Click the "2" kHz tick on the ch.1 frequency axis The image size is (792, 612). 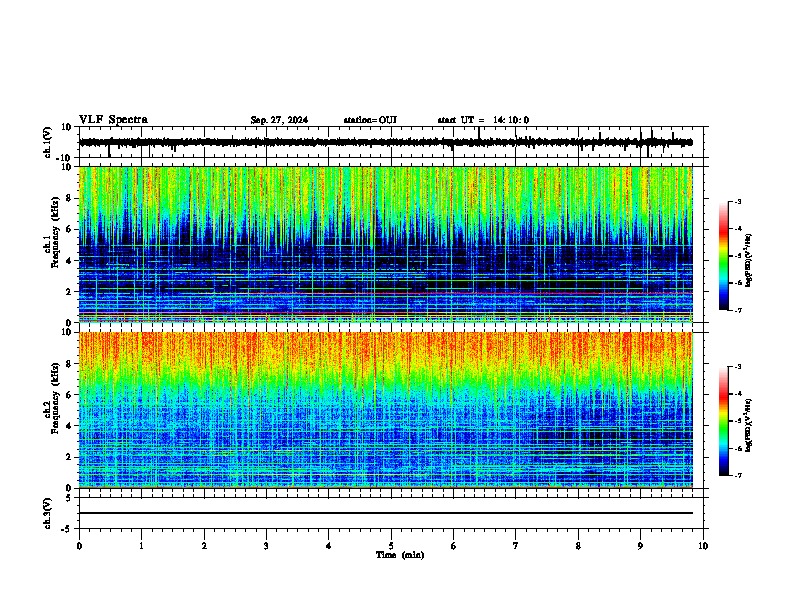point(69,291)
